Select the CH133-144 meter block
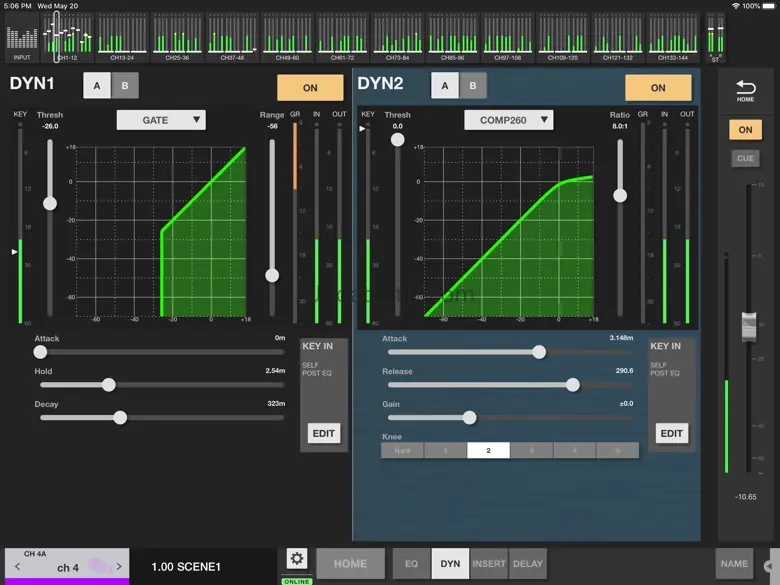The image size is (780, 585). [673, 38]
